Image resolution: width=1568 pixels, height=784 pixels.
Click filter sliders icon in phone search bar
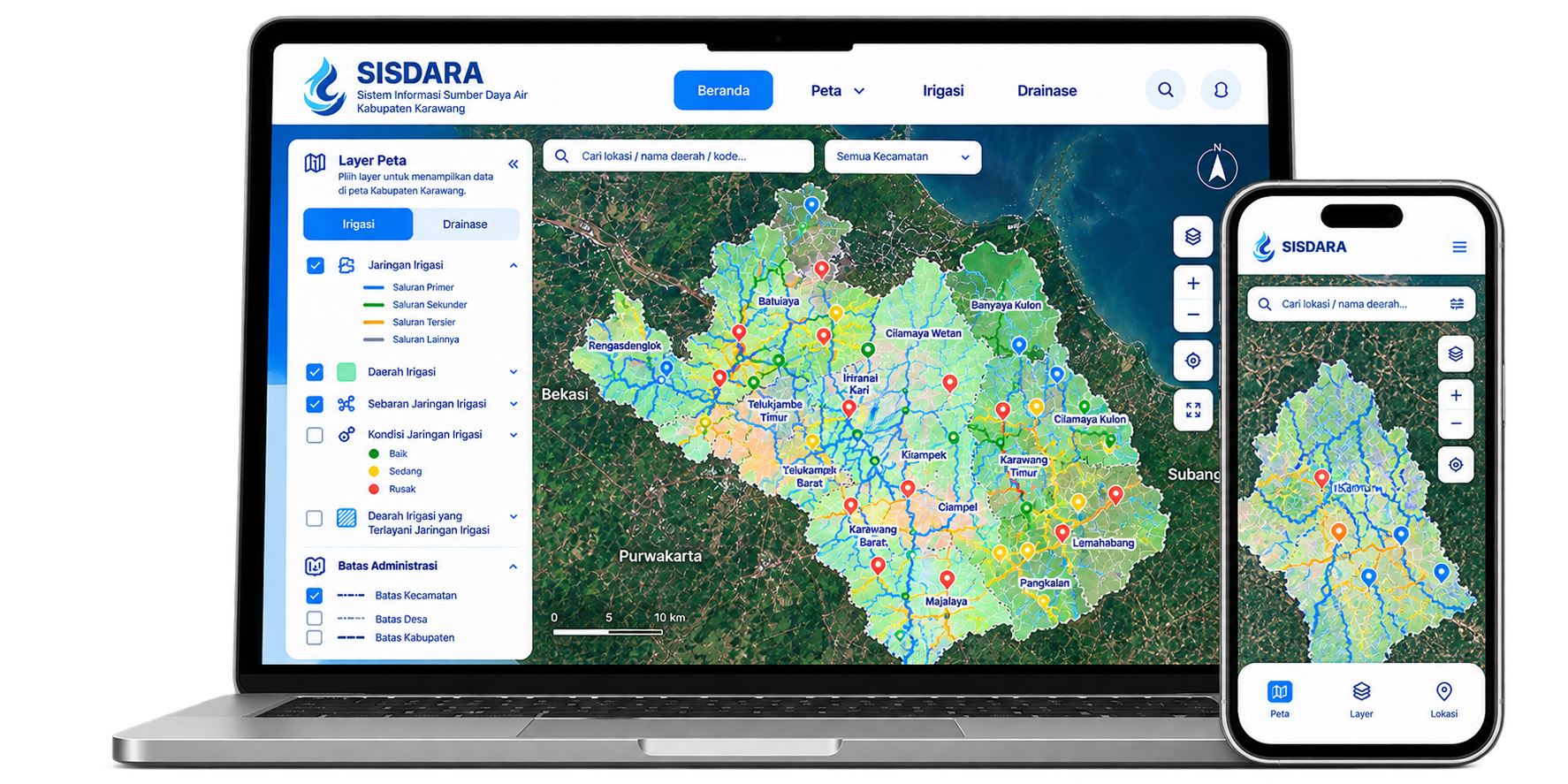point(1457,304)
